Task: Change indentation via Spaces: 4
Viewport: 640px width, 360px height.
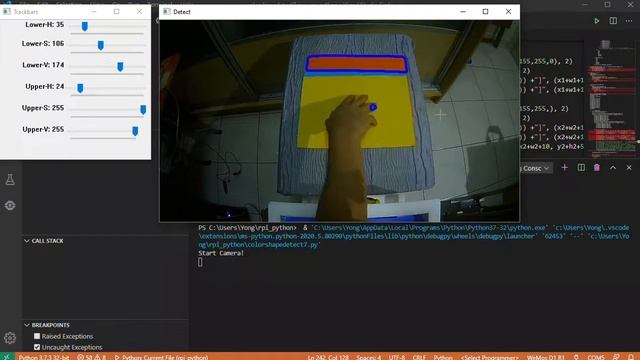Action: point(369,357)
